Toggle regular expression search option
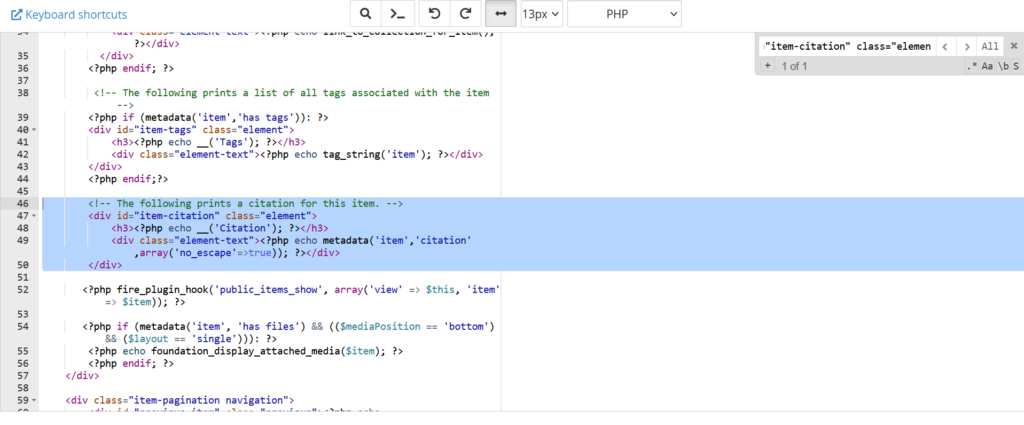Viewport: 1024px width, 425px height. tap(972, 66)
